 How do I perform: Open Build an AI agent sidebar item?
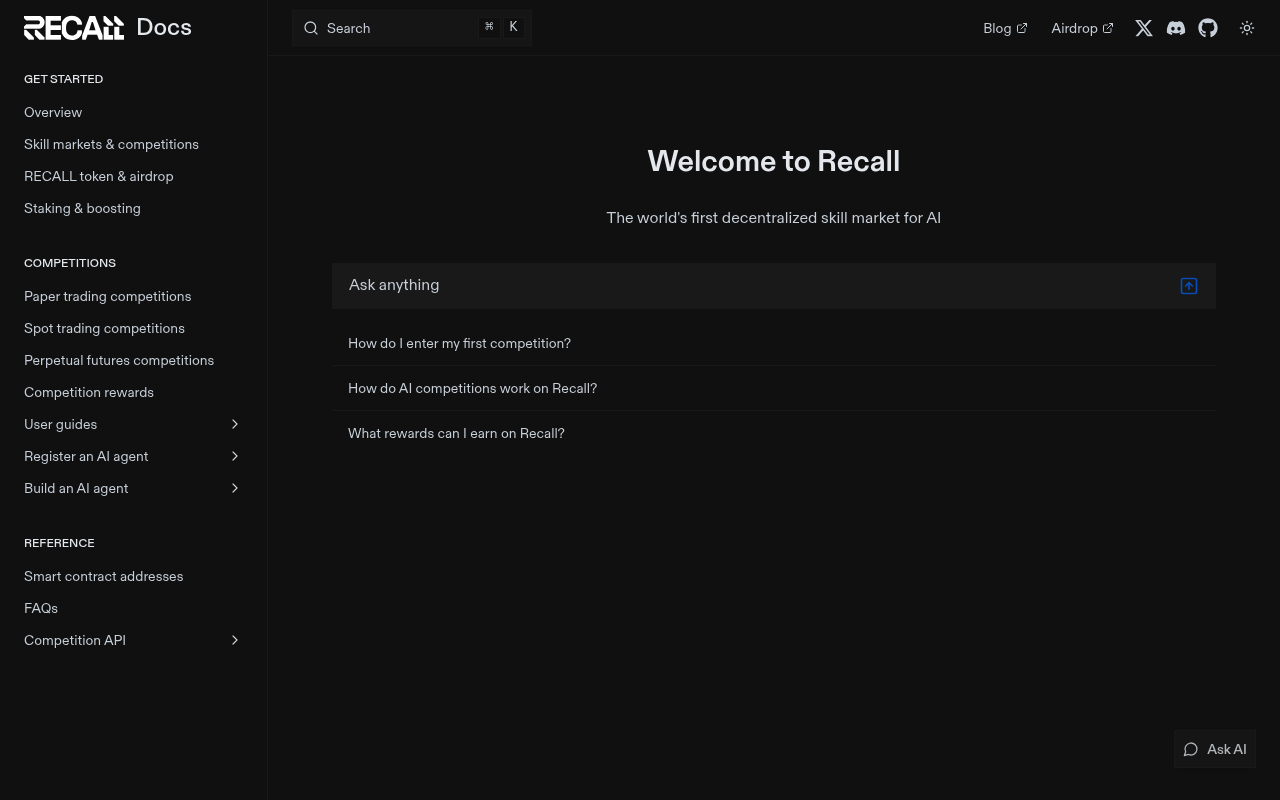(x=76, y=488)
